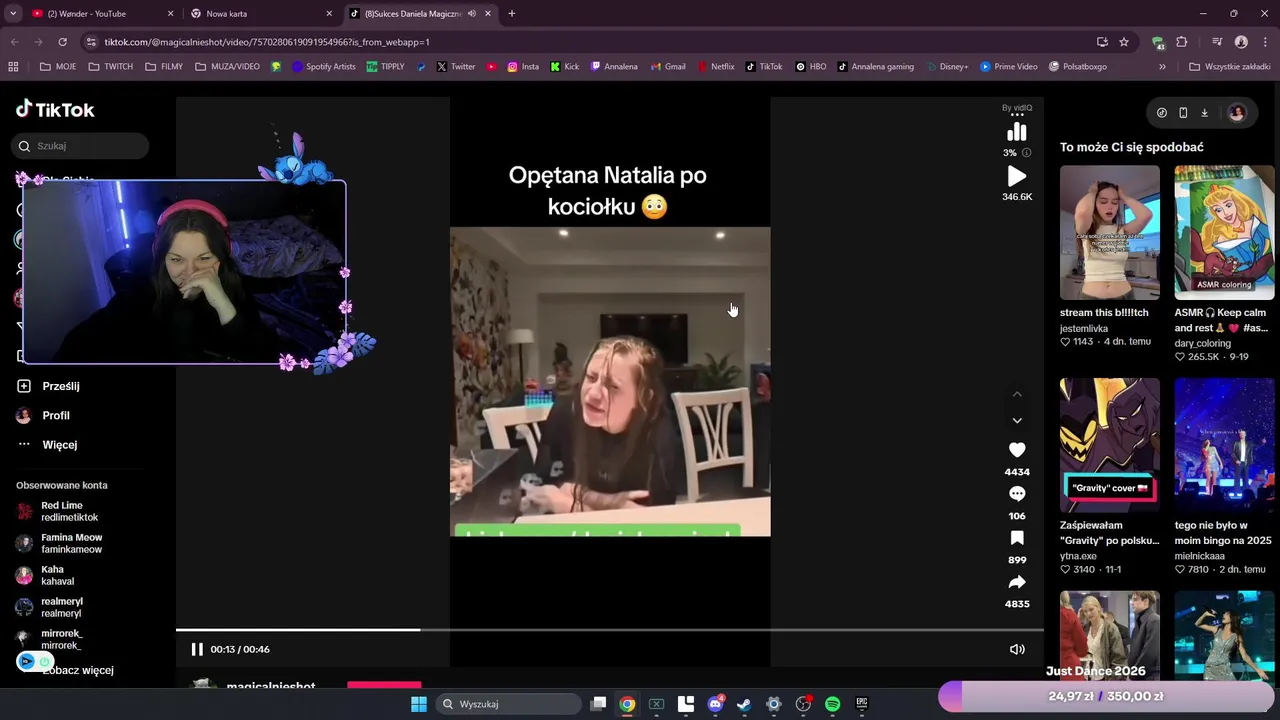Open the FILMY bookmarks folder
The image size is (1280, 720).
click(164, 67)
